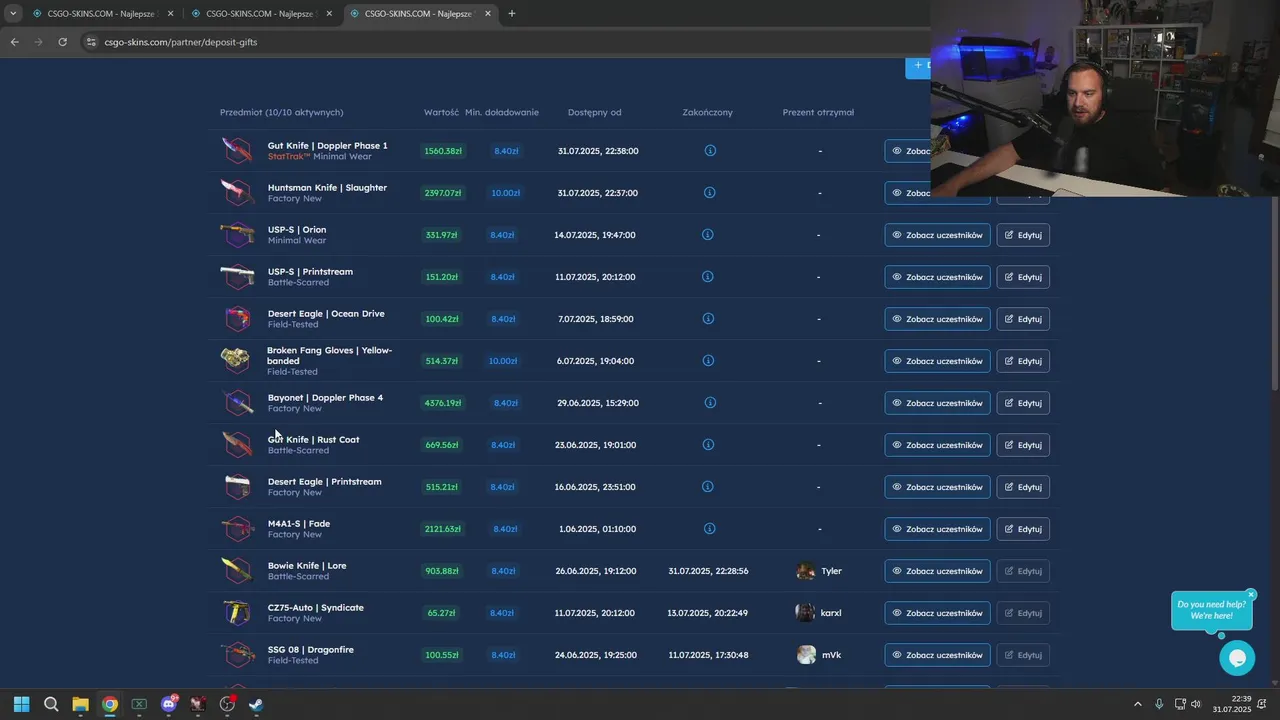Click the Broken Fang Gloves item image
This screenshot has height=720, width=1280.
236,360
